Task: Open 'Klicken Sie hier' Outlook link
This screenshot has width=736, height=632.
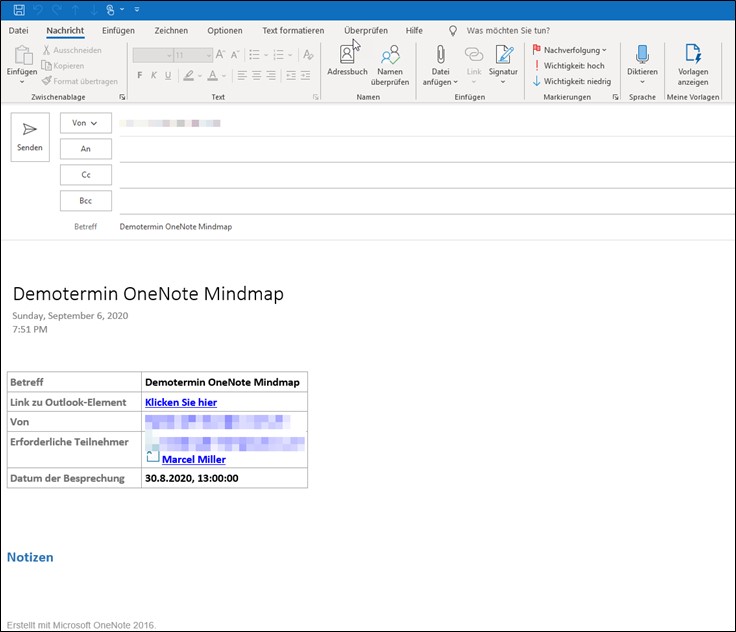Action: pyautogui.click(x=181, y=402)
